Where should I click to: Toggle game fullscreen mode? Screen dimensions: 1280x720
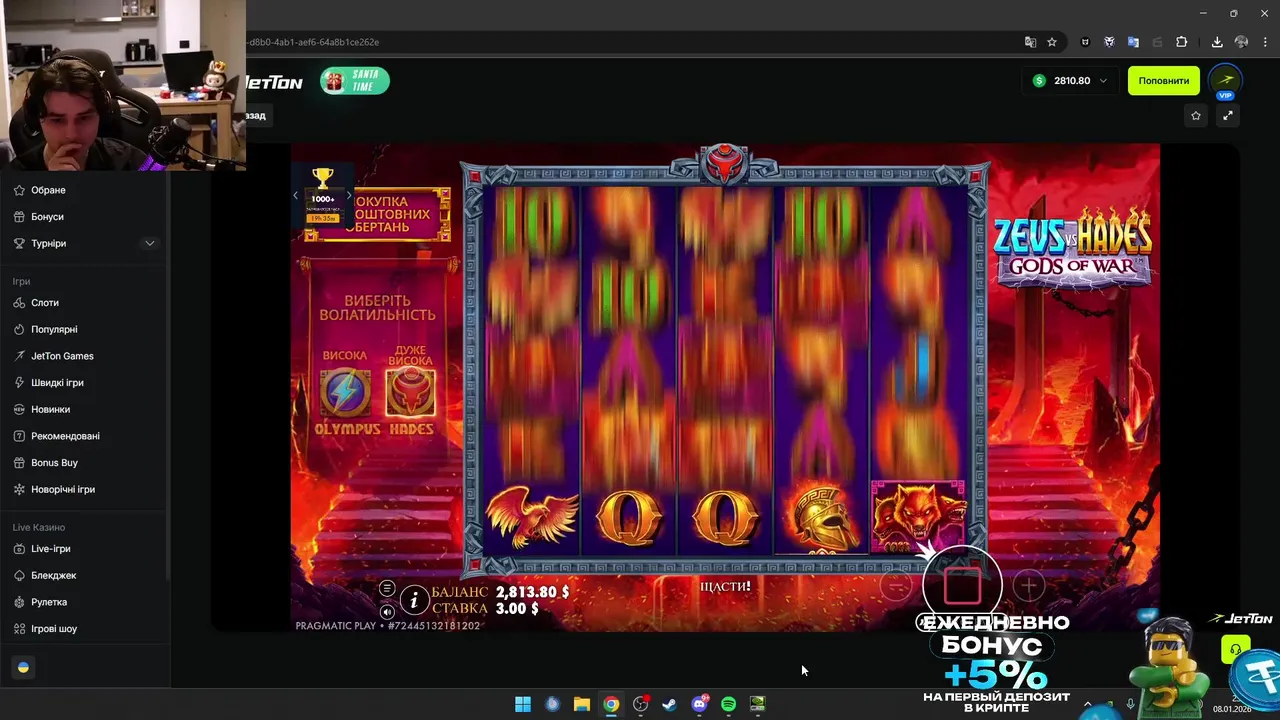click(x=1228, y=116)
